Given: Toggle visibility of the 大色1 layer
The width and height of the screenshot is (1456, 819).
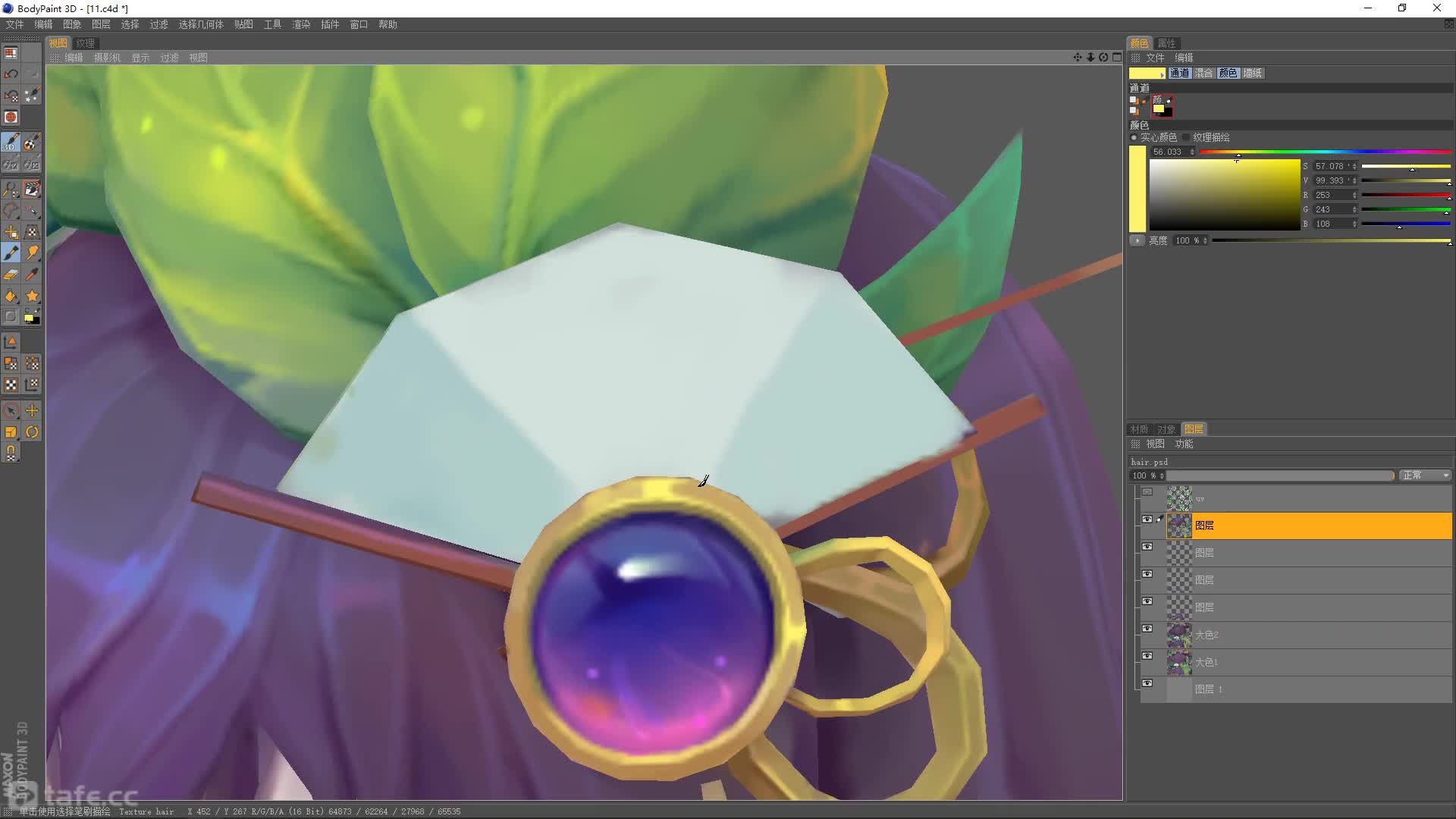Looking at the screenshot, I should 1147,656.
